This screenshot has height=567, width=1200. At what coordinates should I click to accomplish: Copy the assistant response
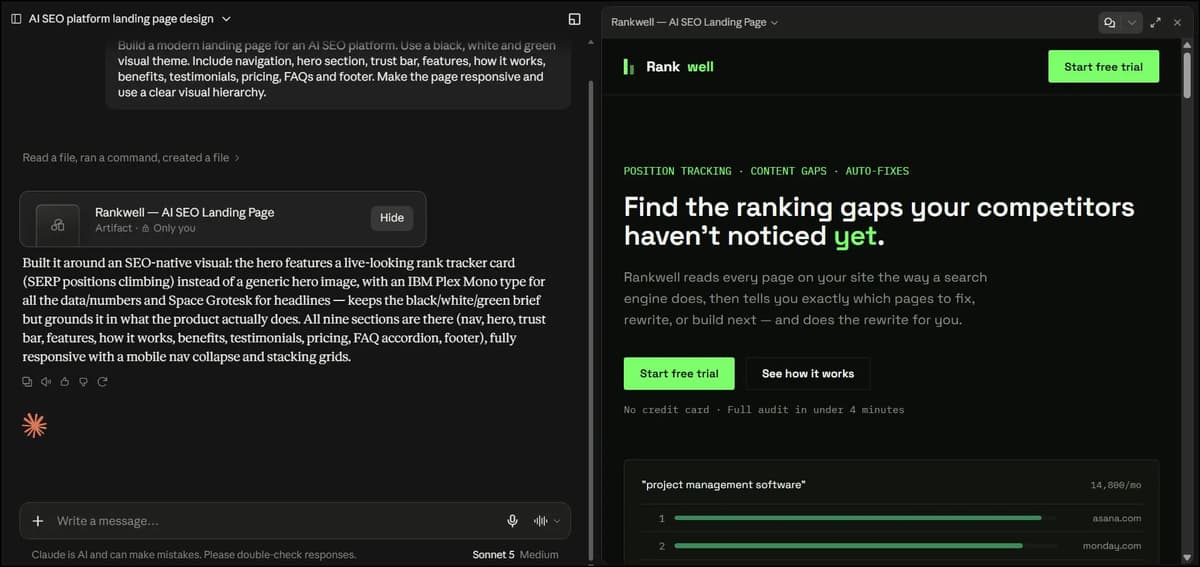[27, 381]
